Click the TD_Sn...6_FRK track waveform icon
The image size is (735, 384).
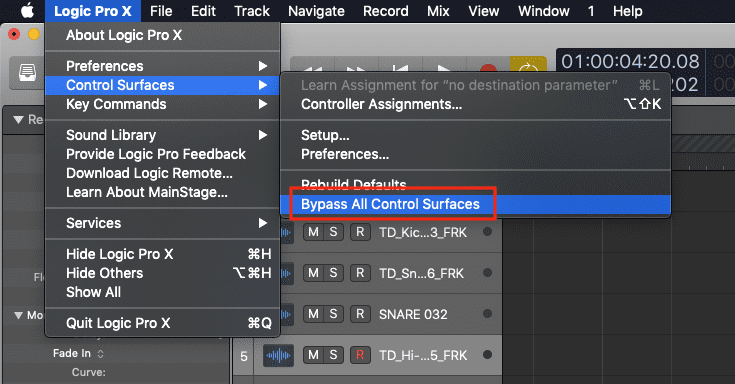pyautogui.click(x=285, y=273)
